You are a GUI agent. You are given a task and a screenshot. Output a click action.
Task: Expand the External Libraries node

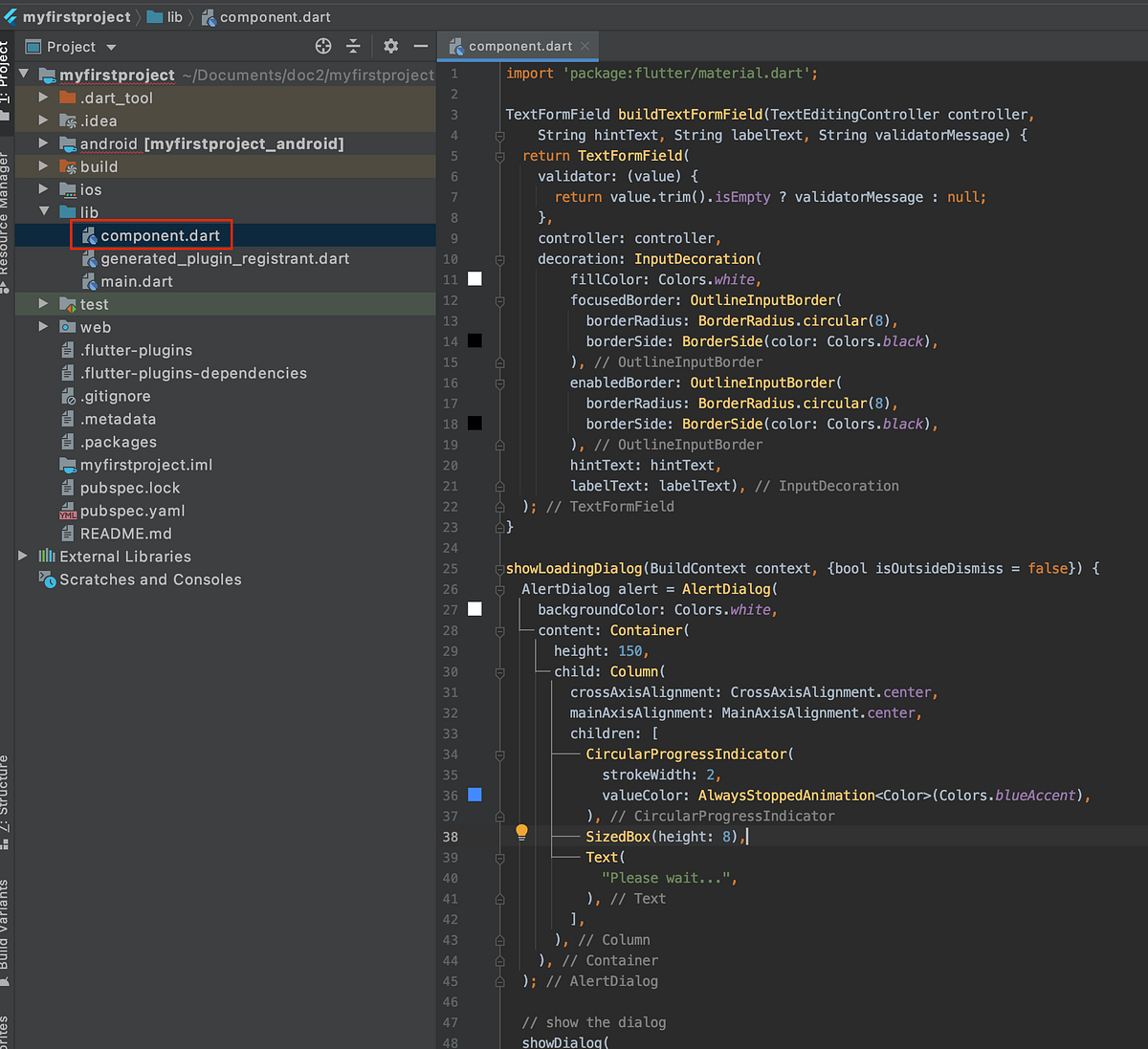coord(23,556)
